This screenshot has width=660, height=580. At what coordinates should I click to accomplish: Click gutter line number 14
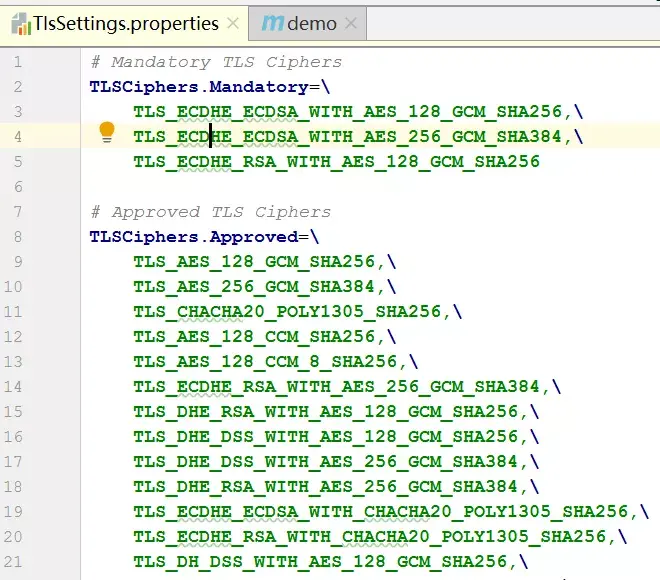click(x=13, y=387)
